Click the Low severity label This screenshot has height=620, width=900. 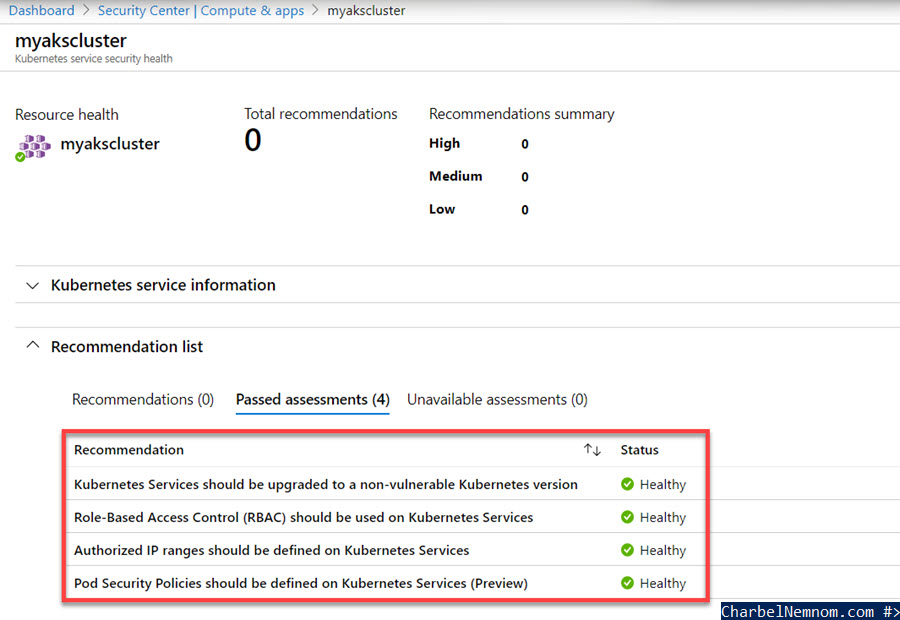coord(442,210)
